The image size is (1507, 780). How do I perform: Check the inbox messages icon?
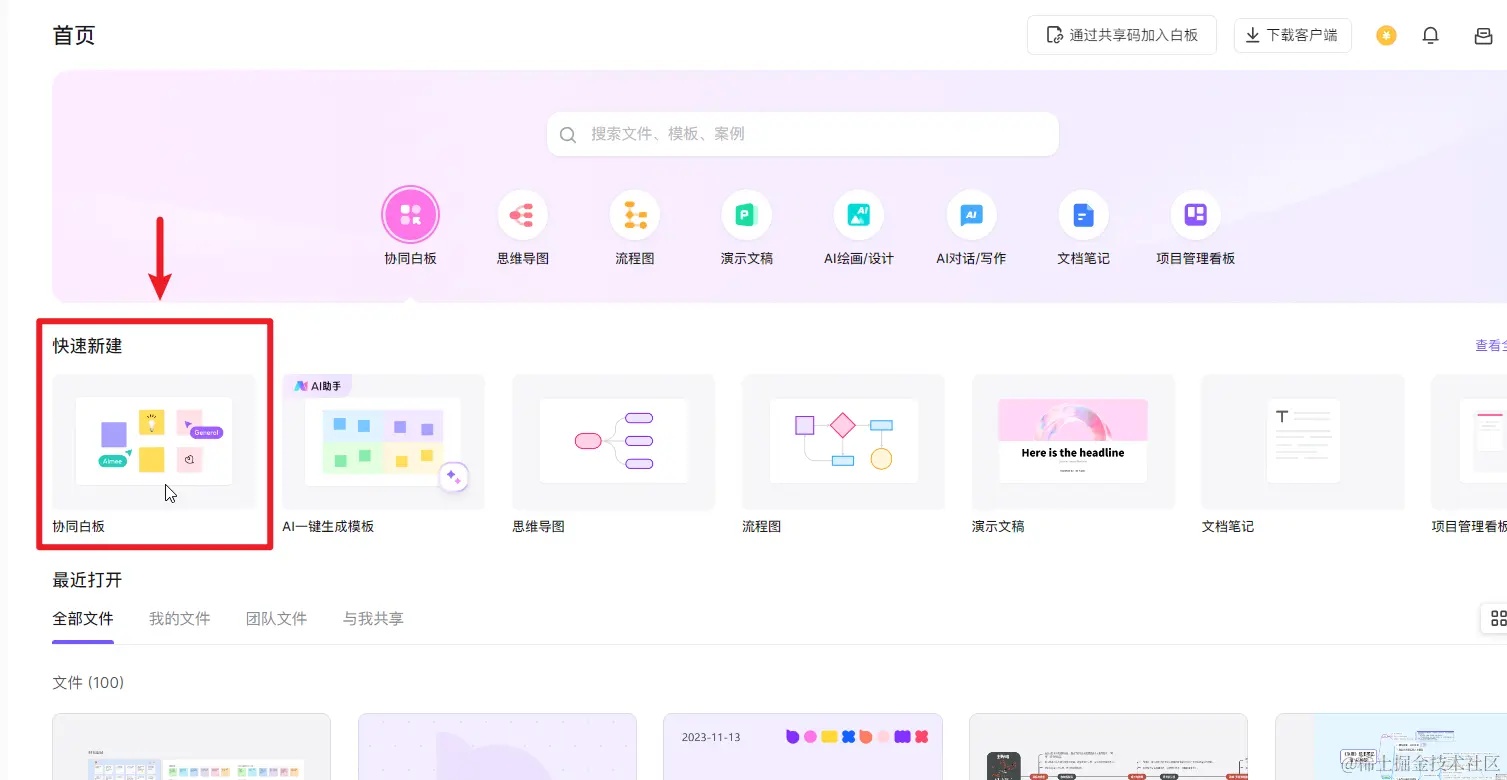(1482, 34)
